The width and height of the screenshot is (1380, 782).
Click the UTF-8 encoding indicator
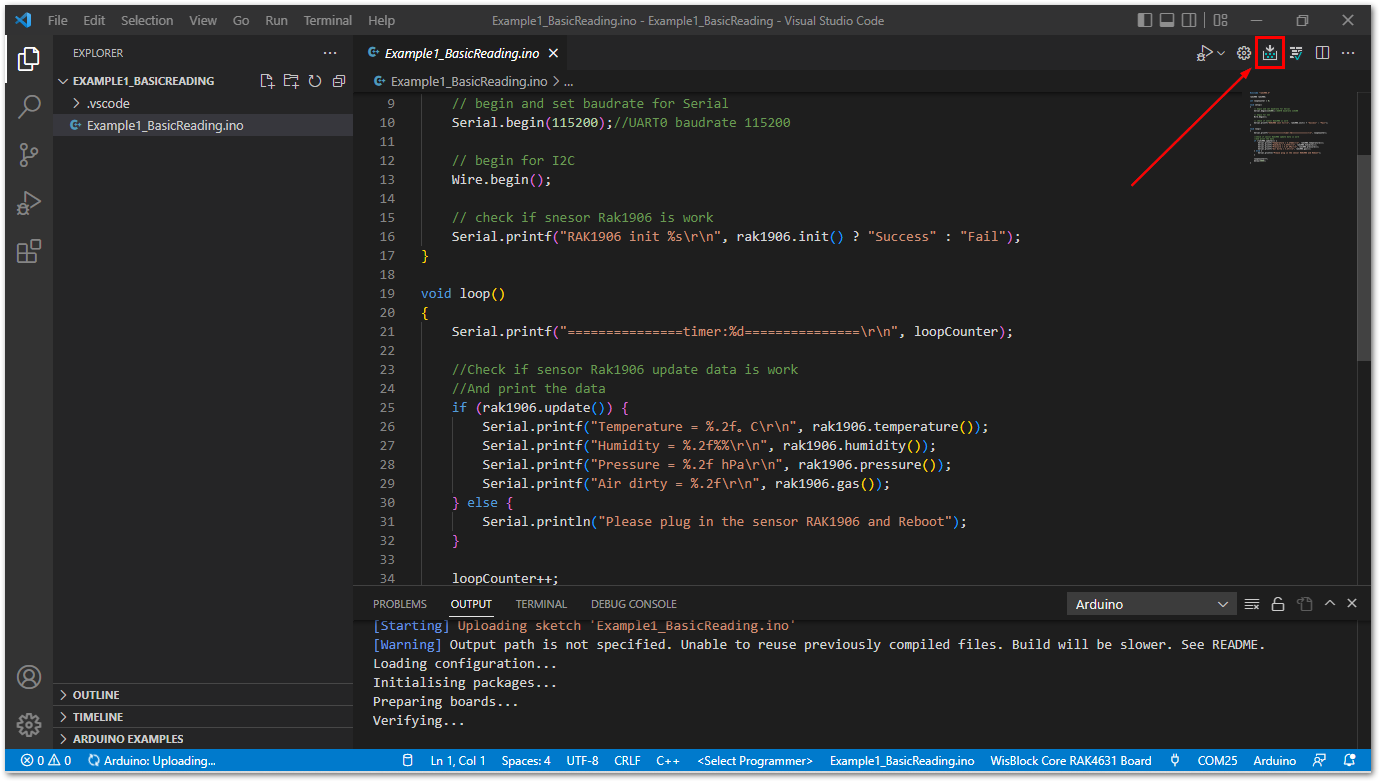(x=582, y=761)
